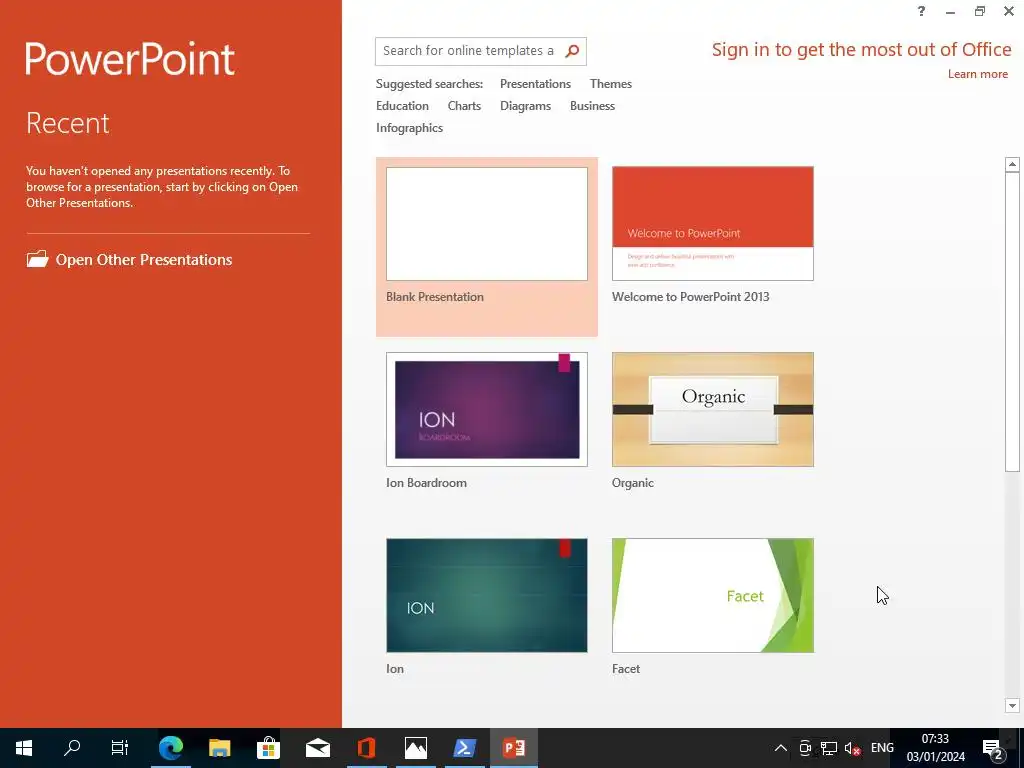Select the Presentations suggested search

click(535, 84)
